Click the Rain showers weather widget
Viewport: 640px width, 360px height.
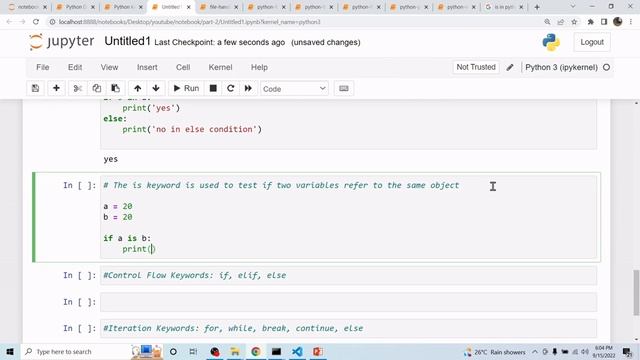495,352
